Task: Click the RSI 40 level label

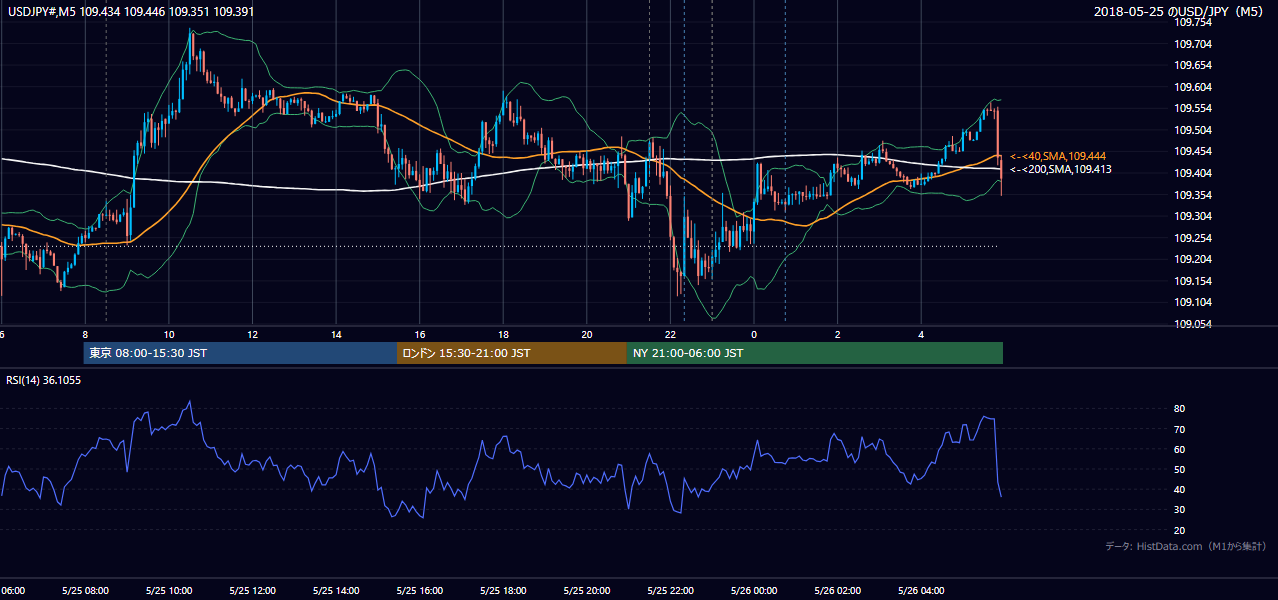Action: click(1180, 489)
